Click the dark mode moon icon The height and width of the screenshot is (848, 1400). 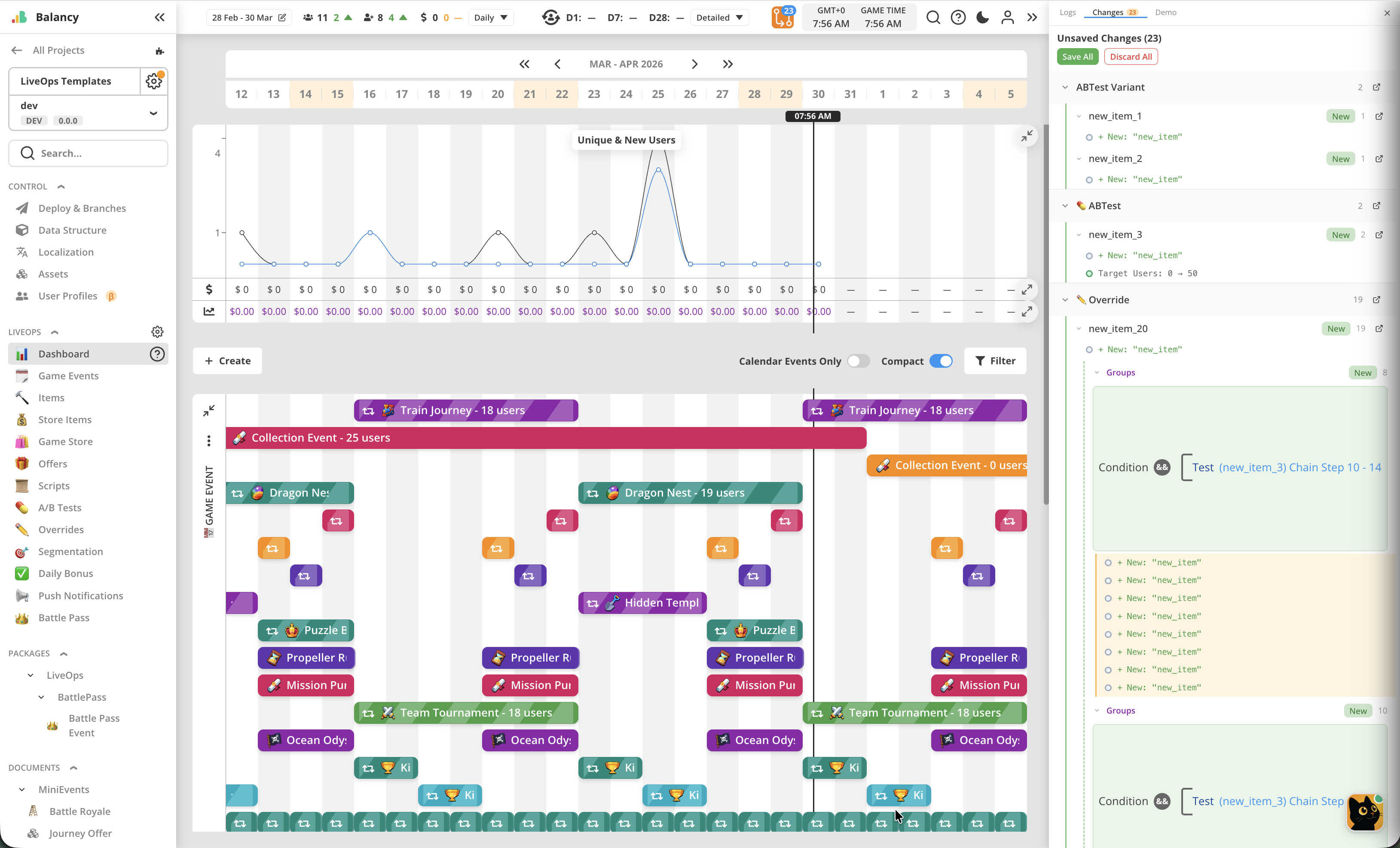[x=982, y=18]
